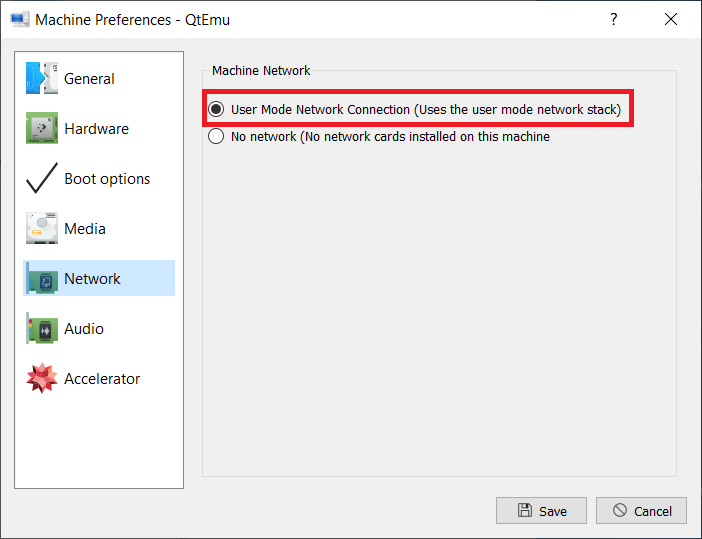Screen dimensions: 702x539
Task: Go to Boot options section
Action: pyautogui.click(x=107, y=179)
